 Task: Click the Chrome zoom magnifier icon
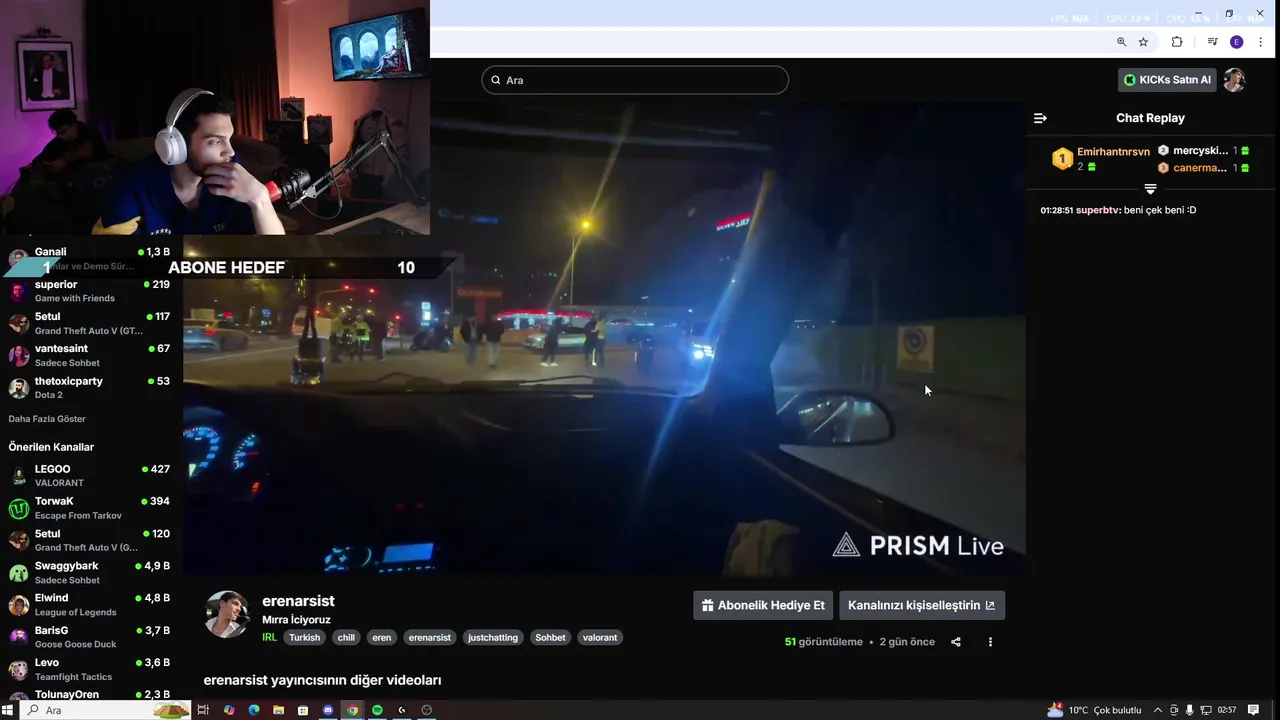click(x=1121, y=42)
